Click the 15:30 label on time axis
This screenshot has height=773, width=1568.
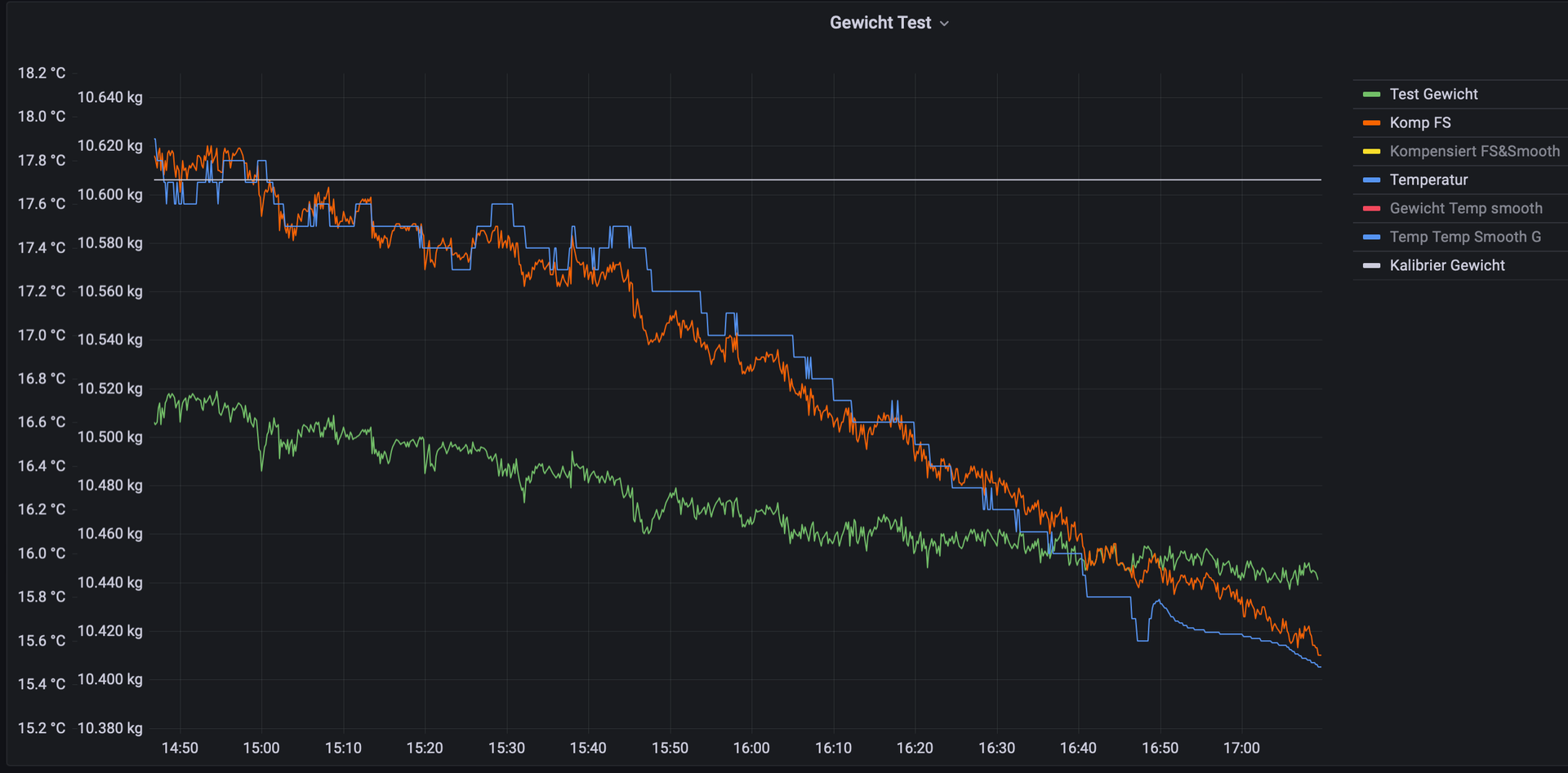coord(506,748)
